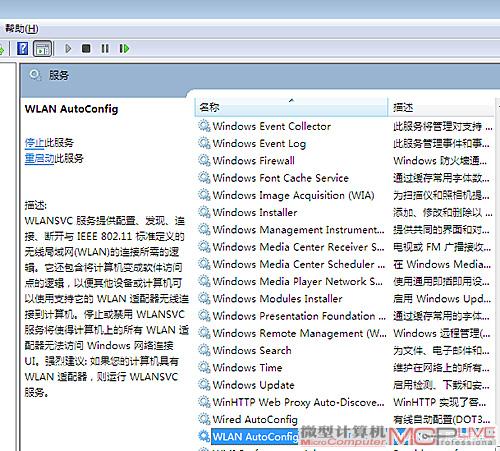
Task: Click the gear icon beside Windows Firewall
Action: 204,160
